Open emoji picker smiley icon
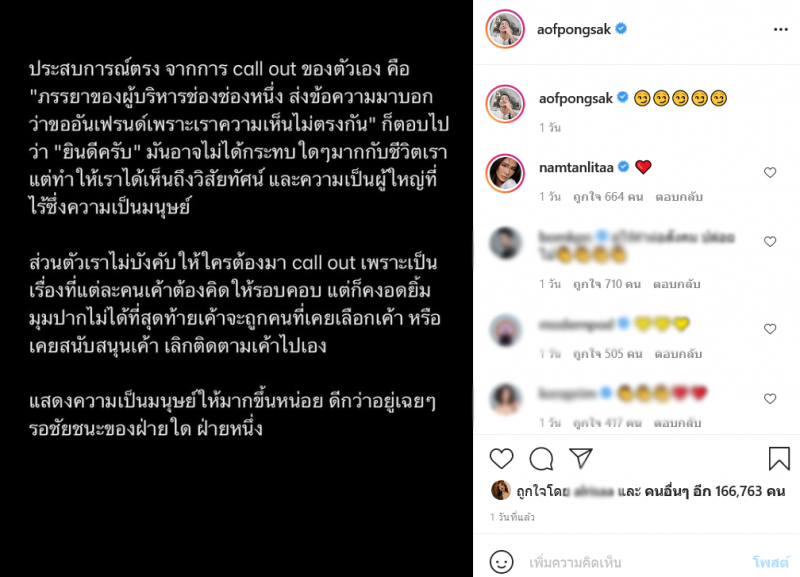The image size is (800, 577). pos(501,562)
